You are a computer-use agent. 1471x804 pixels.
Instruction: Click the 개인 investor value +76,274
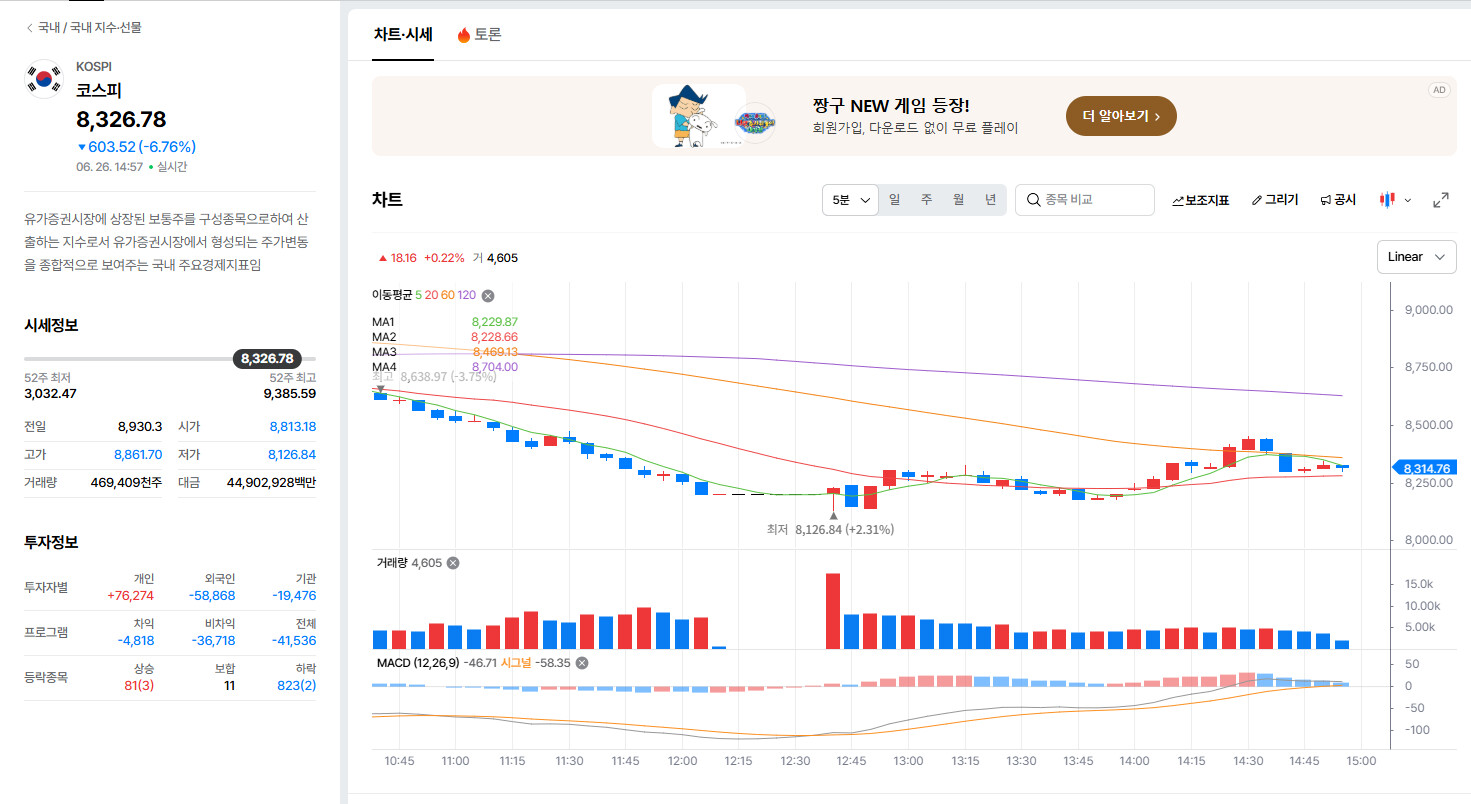[x=130, y=595]
